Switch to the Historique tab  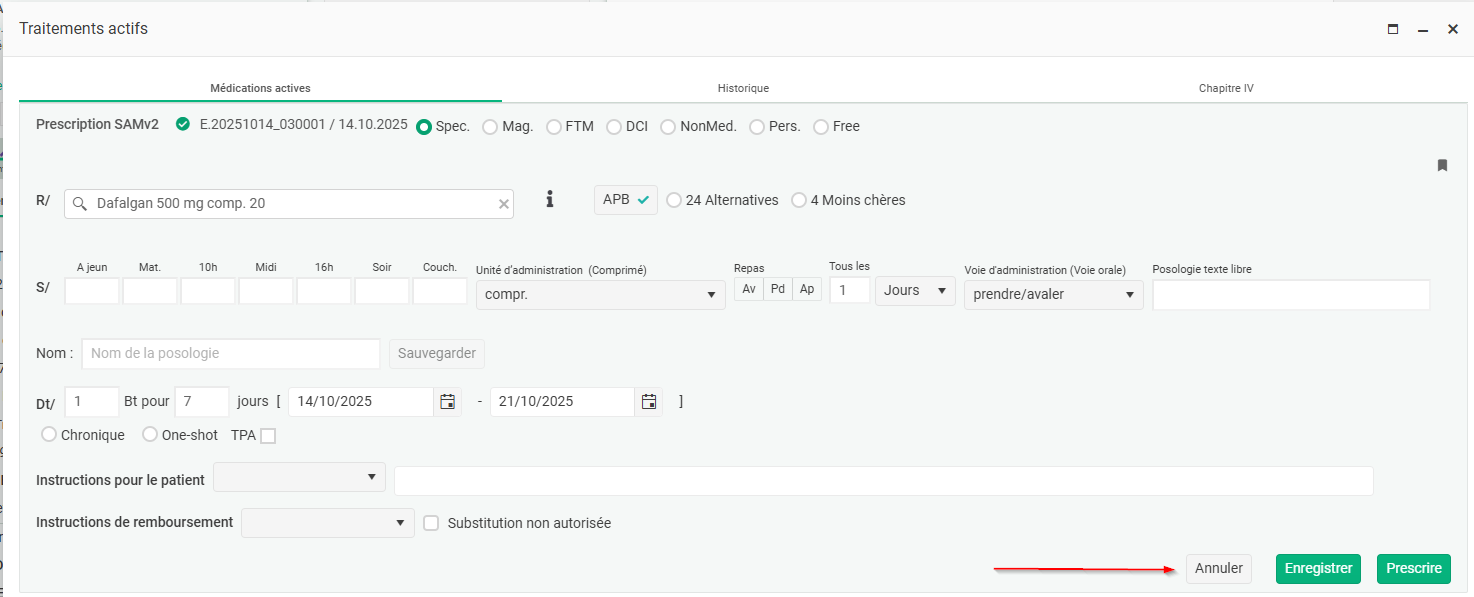pos(743,88)
